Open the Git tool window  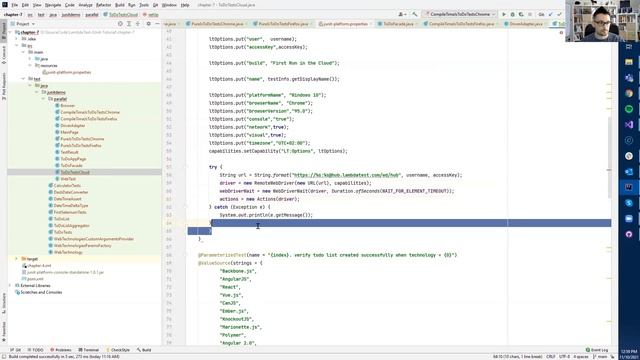point(16,350)
